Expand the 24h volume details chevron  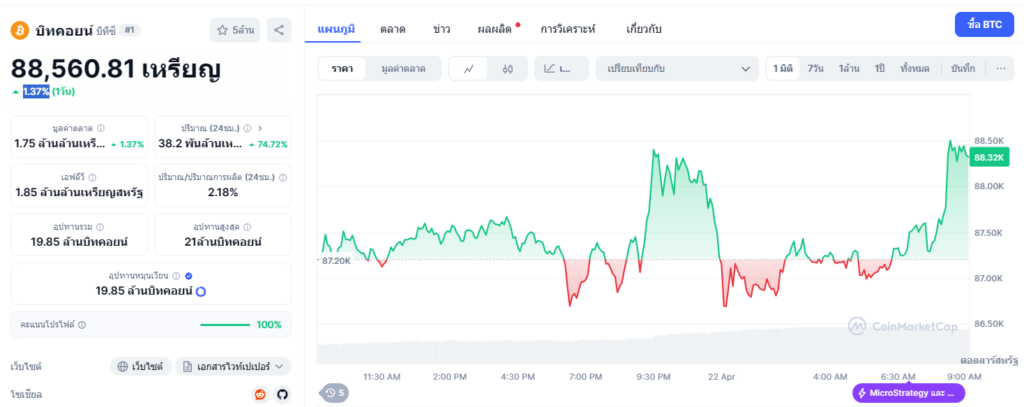260,128
